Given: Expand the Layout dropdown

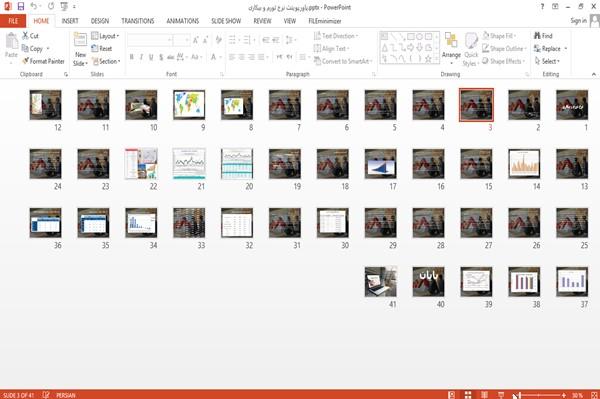Looking at the screenshot, I should (105, 36).
